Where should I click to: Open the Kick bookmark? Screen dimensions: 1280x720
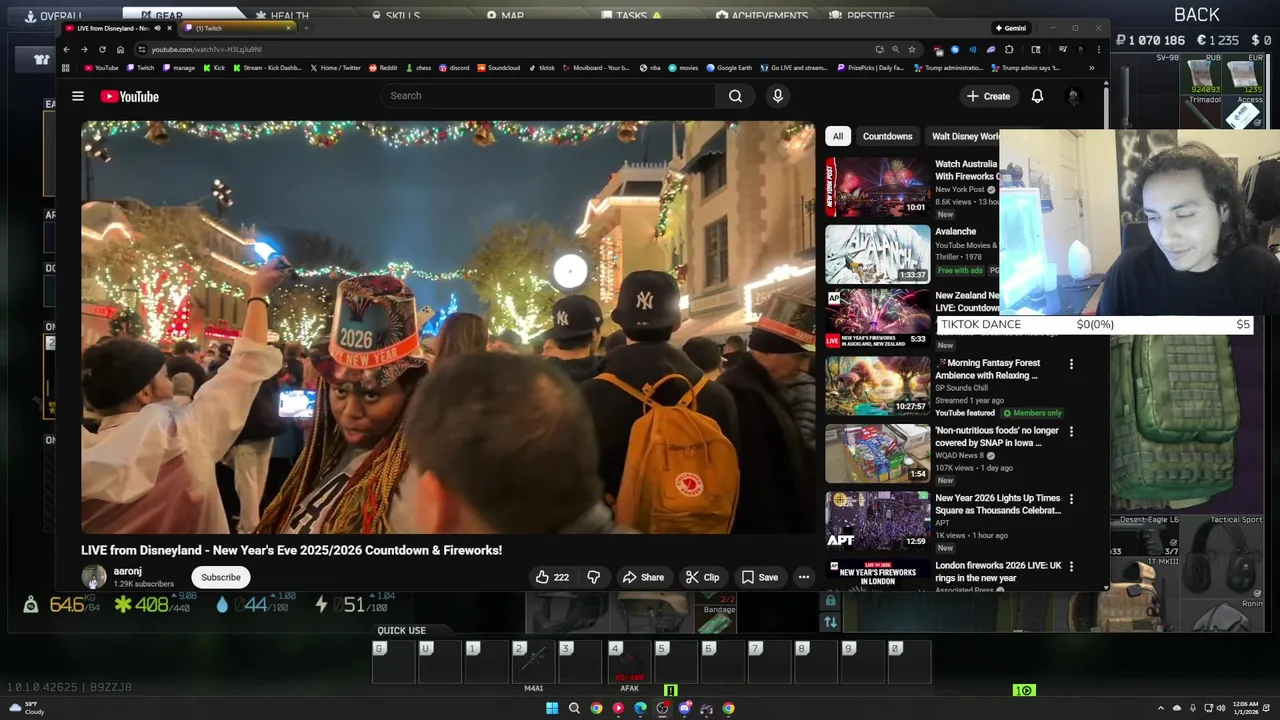point(215,68)
